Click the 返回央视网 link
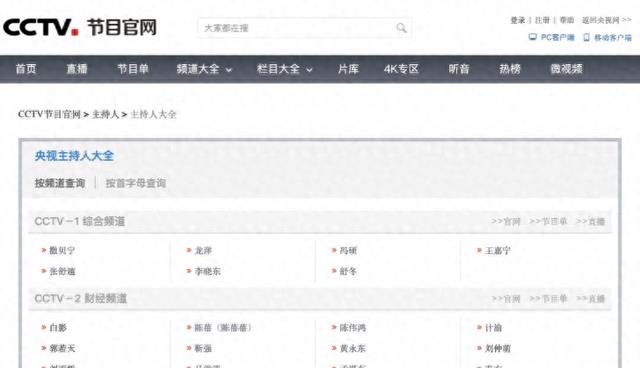640x368 pixels. tap(607, 20)
